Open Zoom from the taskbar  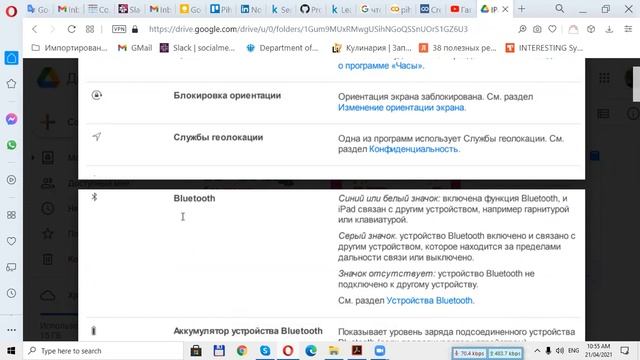(x=380, y=351)
